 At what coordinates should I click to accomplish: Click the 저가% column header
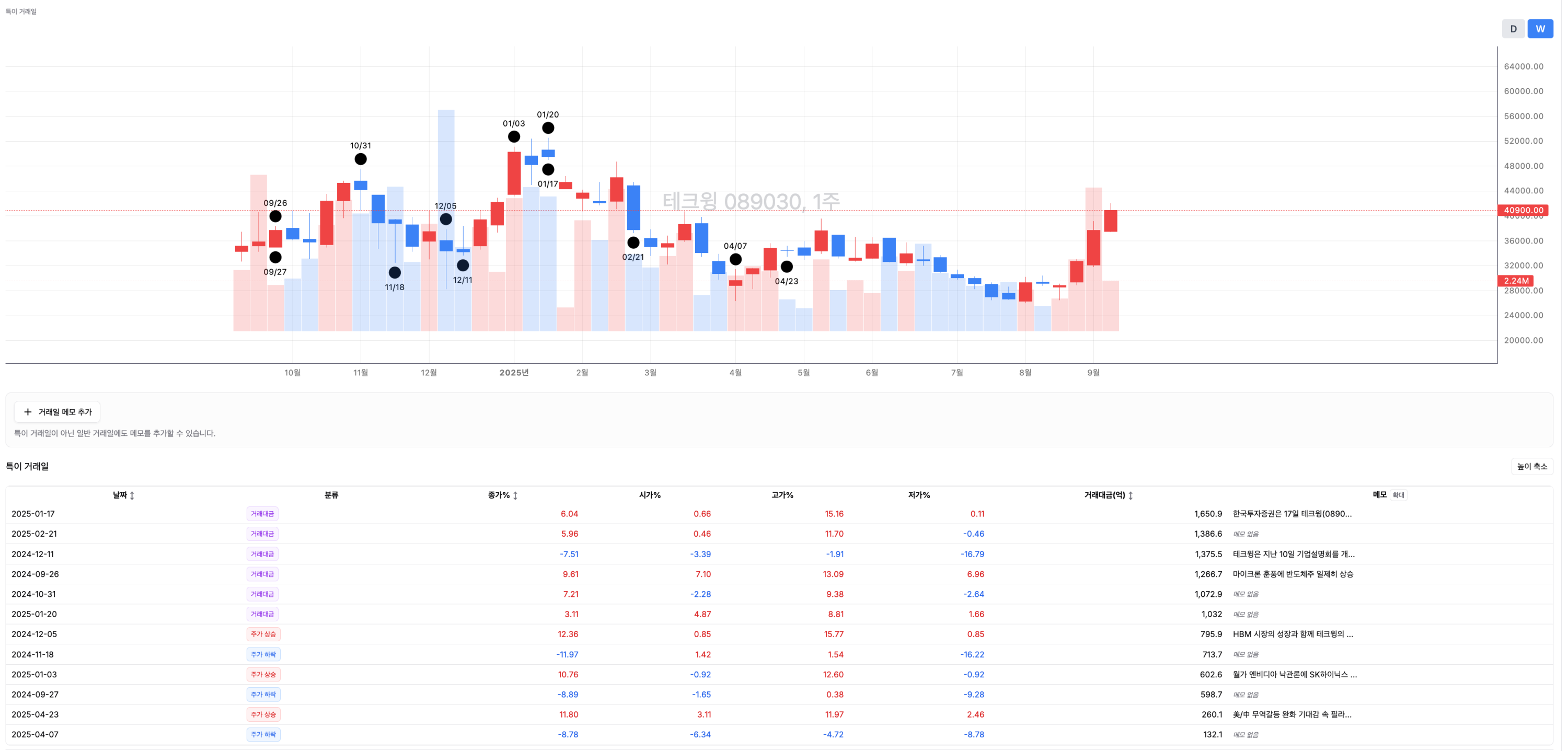(x=918, y=495)
